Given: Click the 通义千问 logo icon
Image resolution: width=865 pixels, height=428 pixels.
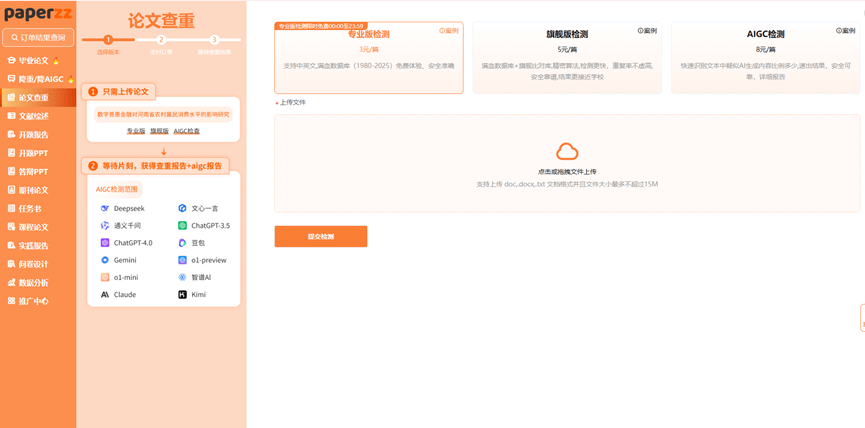Looking at the screenshot, I should click(105, 226).
